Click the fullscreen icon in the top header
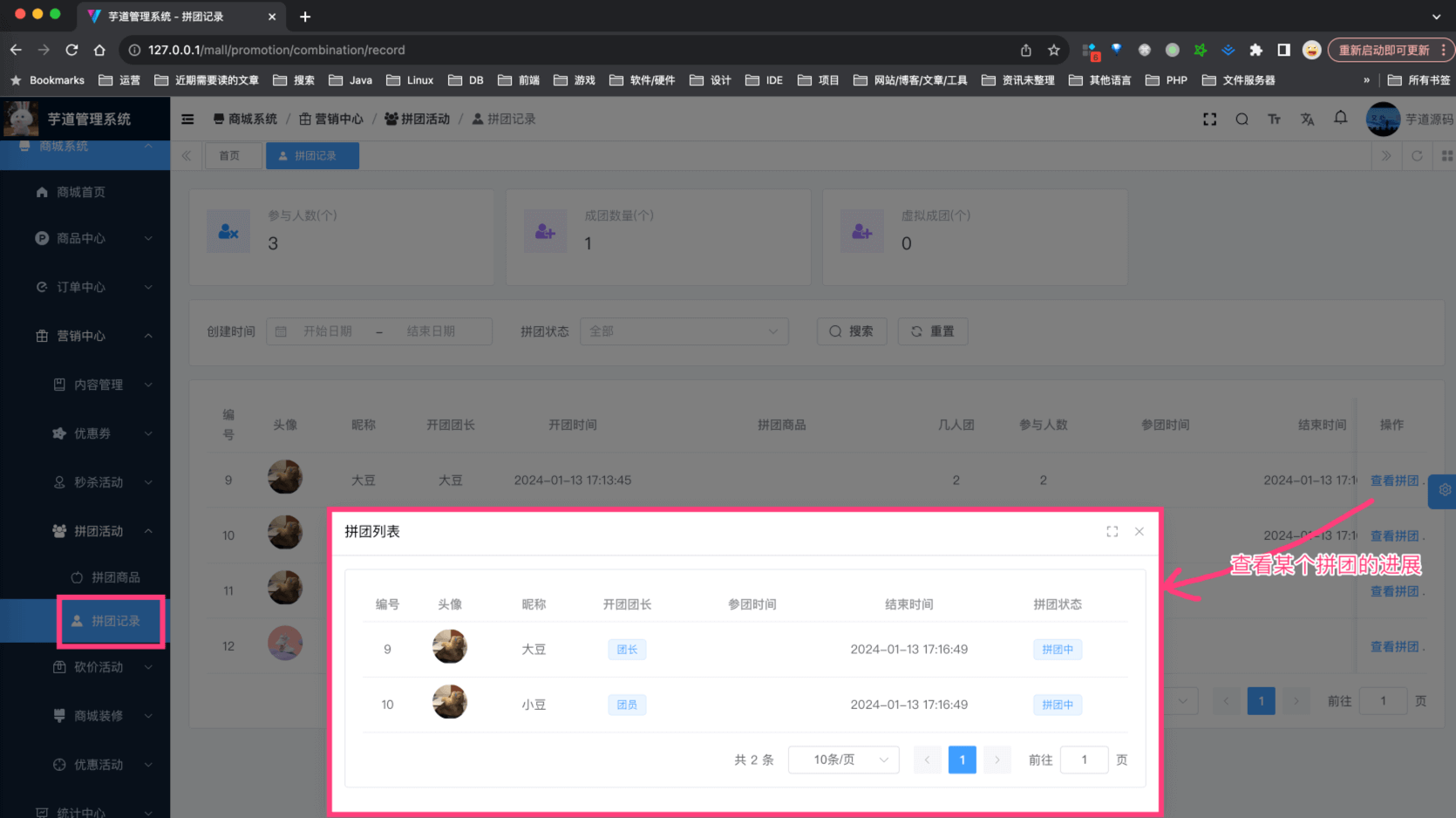 [x=1209, y=119]
